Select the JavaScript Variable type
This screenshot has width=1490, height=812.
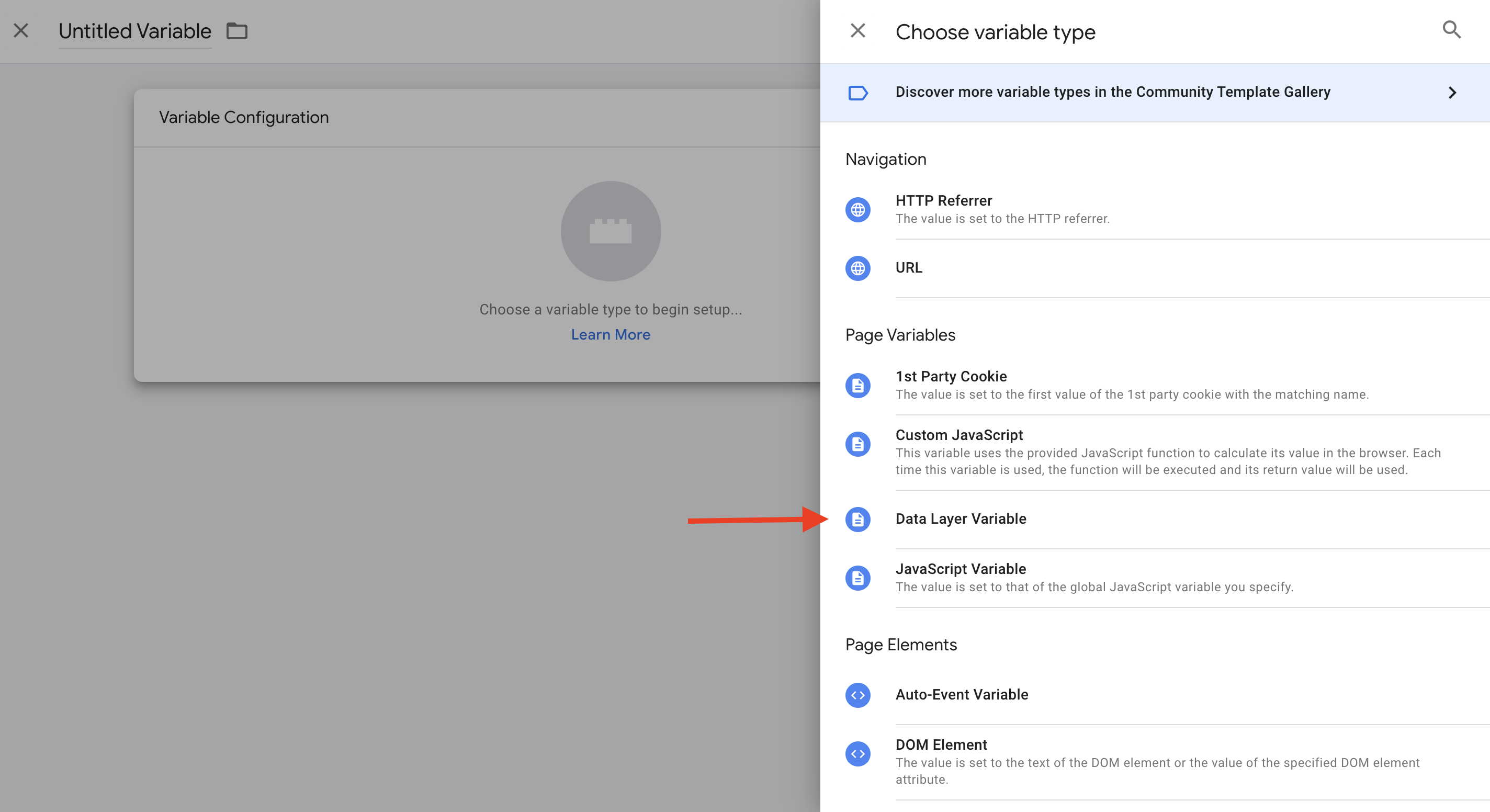(960, 569)
